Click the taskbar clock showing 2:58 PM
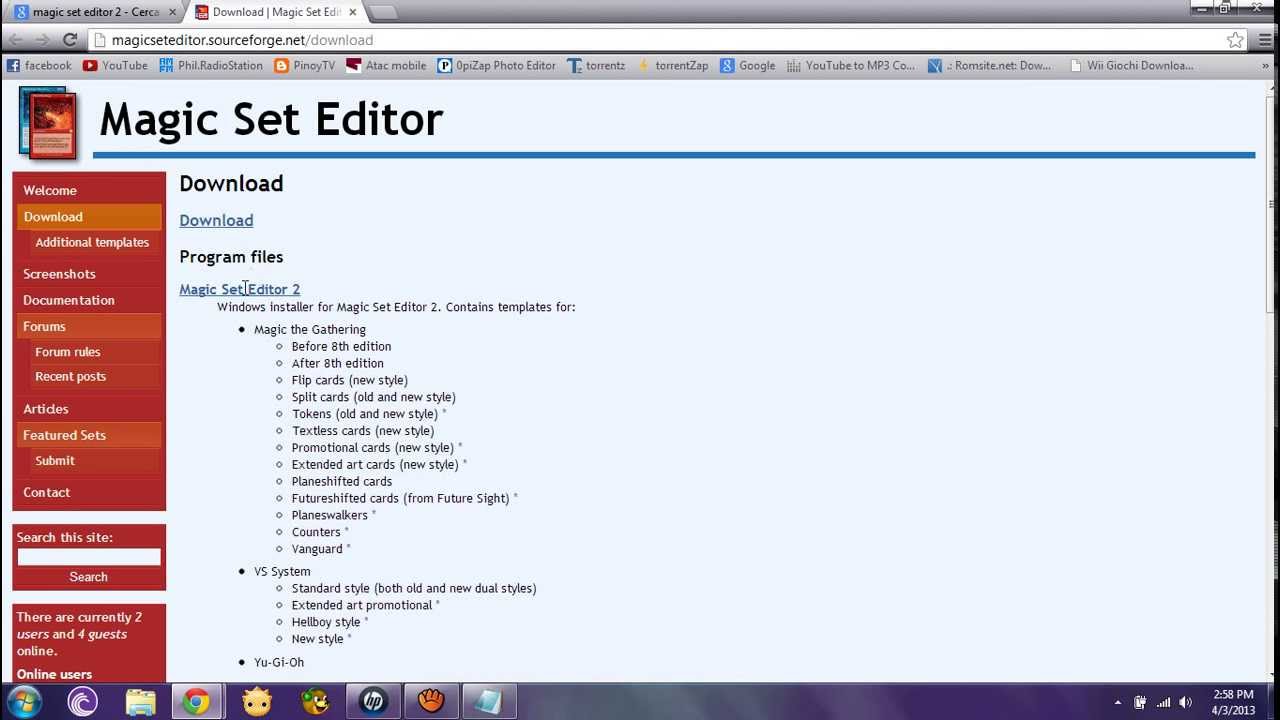Image resolution: width=1280 pixels, height=720 pixels. [x=1233, y=702]
